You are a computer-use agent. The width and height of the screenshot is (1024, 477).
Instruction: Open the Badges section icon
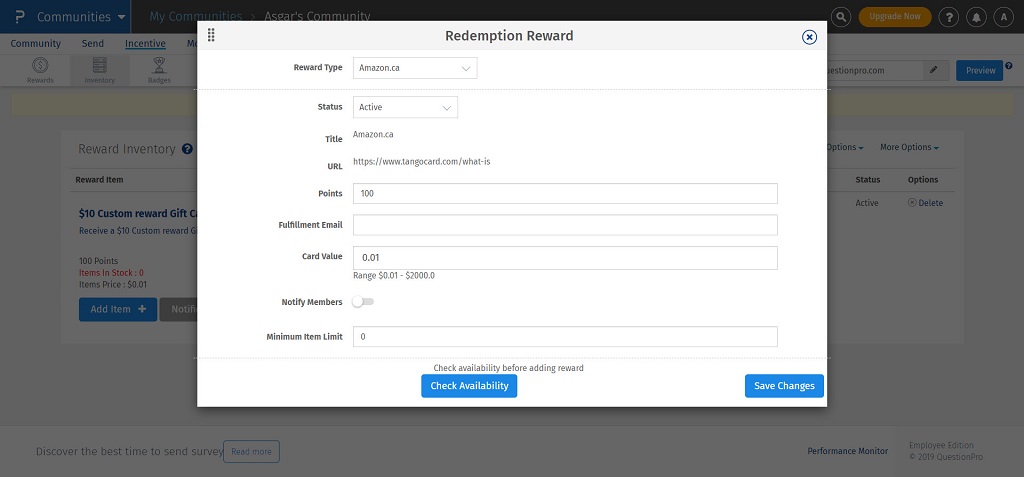[x=159, y=70]
